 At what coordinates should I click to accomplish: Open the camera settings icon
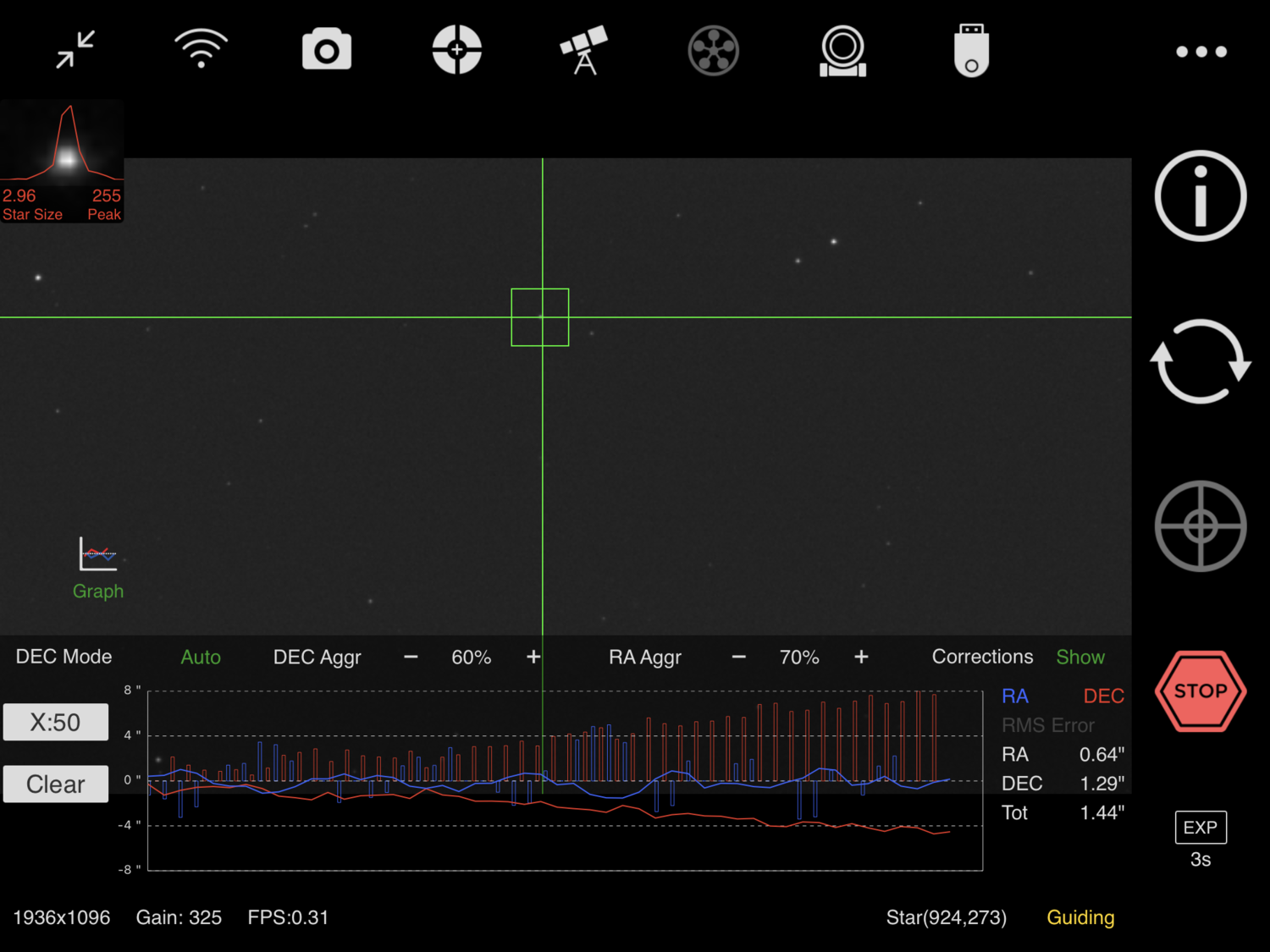click(327, 49)
